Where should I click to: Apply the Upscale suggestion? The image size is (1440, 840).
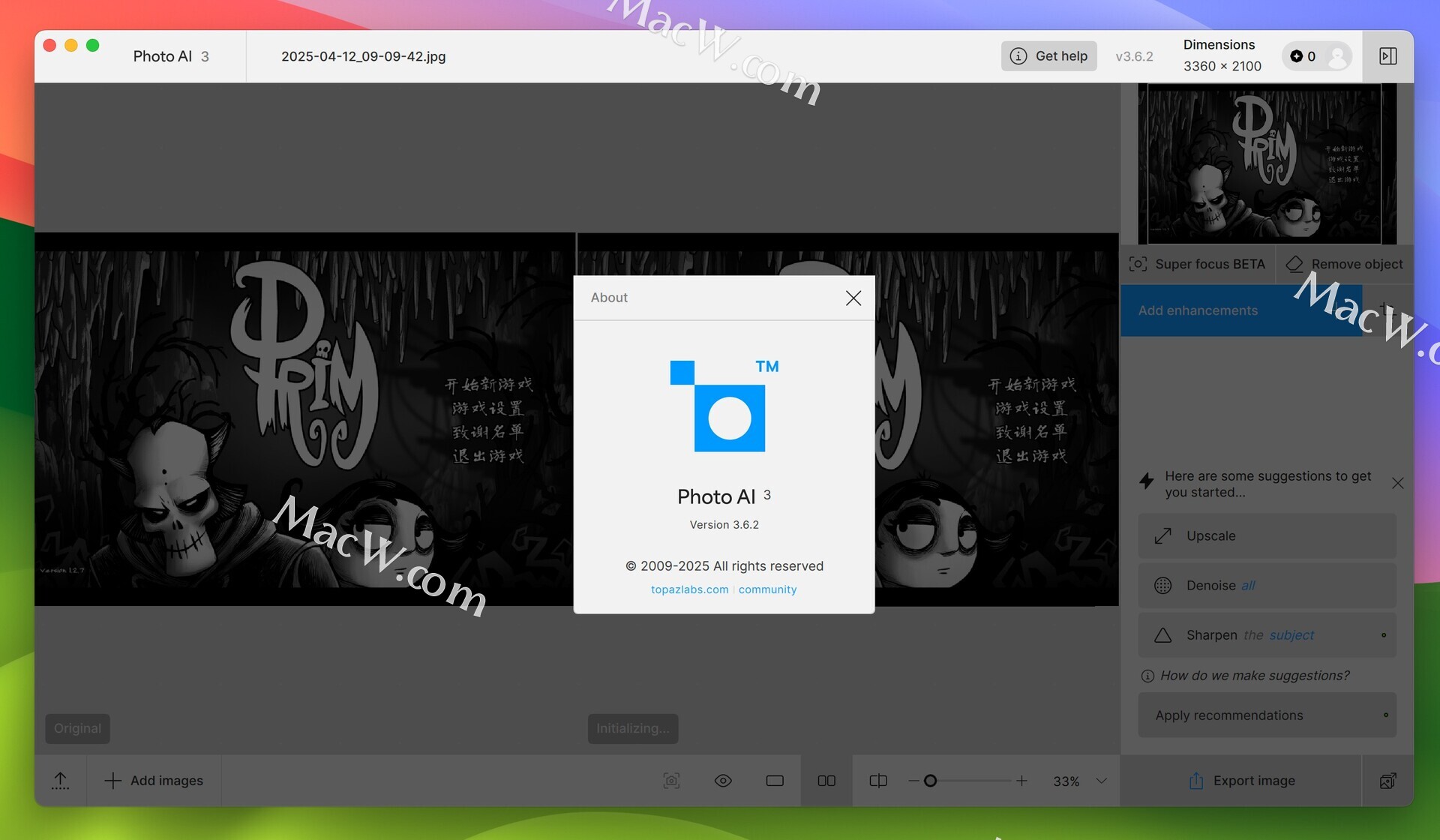(1267, 536)
